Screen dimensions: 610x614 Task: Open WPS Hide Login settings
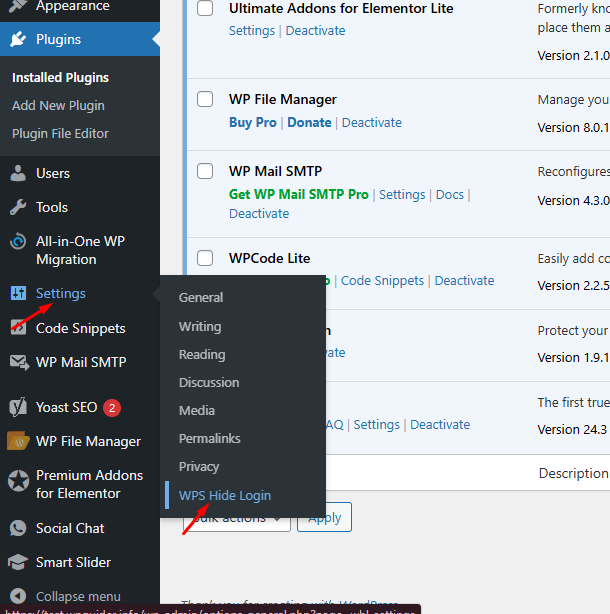tap(225, 495)
